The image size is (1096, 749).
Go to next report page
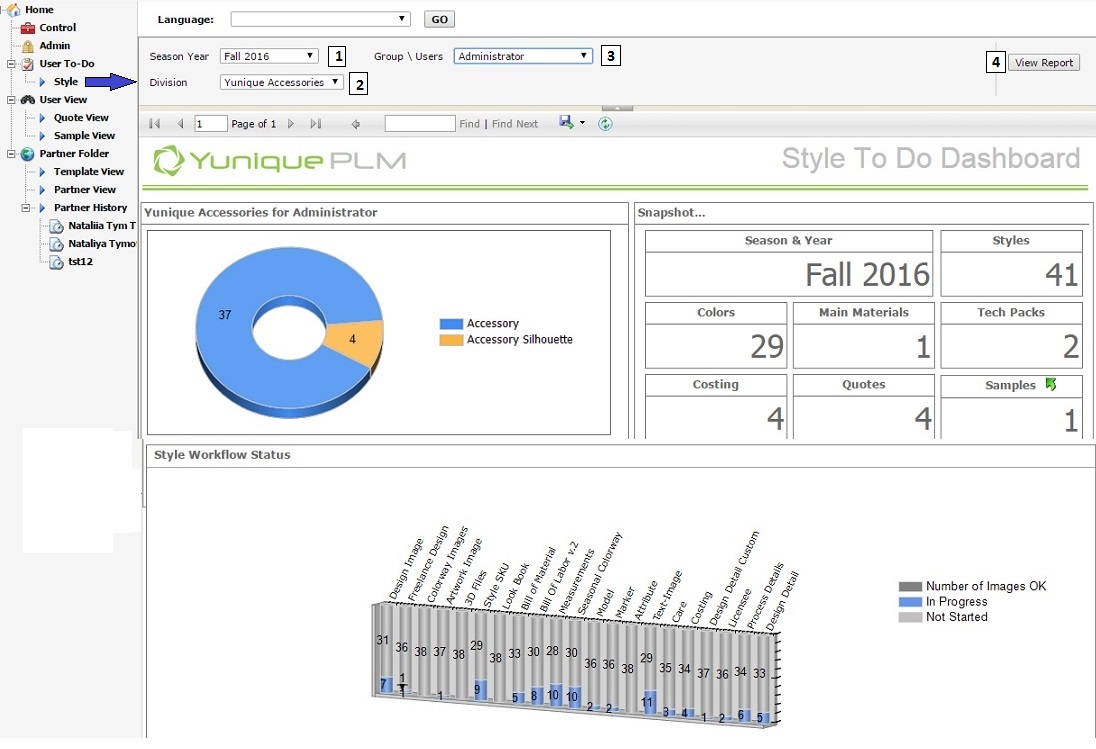291,124
